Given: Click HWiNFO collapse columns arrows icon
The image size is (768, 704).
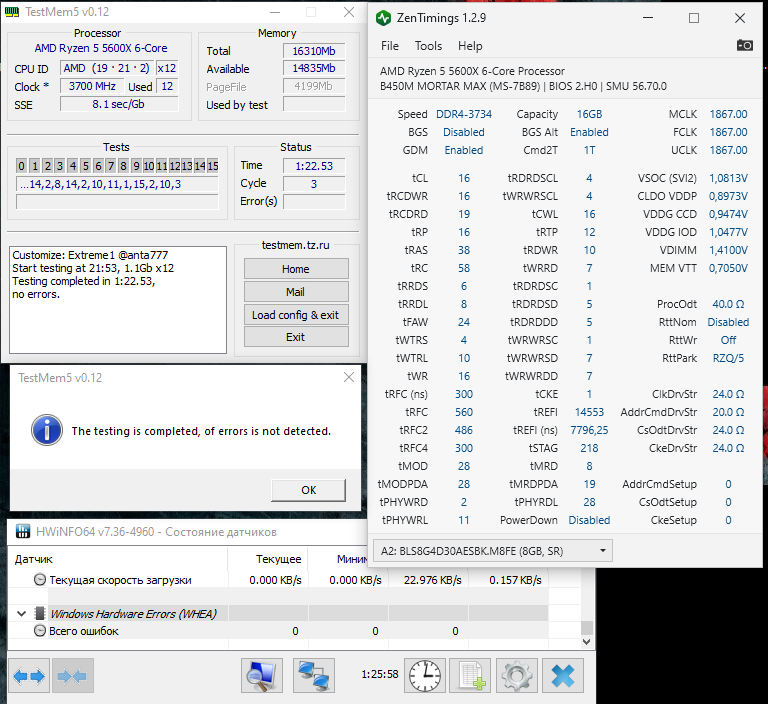Looking at the screenshot, I should pos(72,676).
